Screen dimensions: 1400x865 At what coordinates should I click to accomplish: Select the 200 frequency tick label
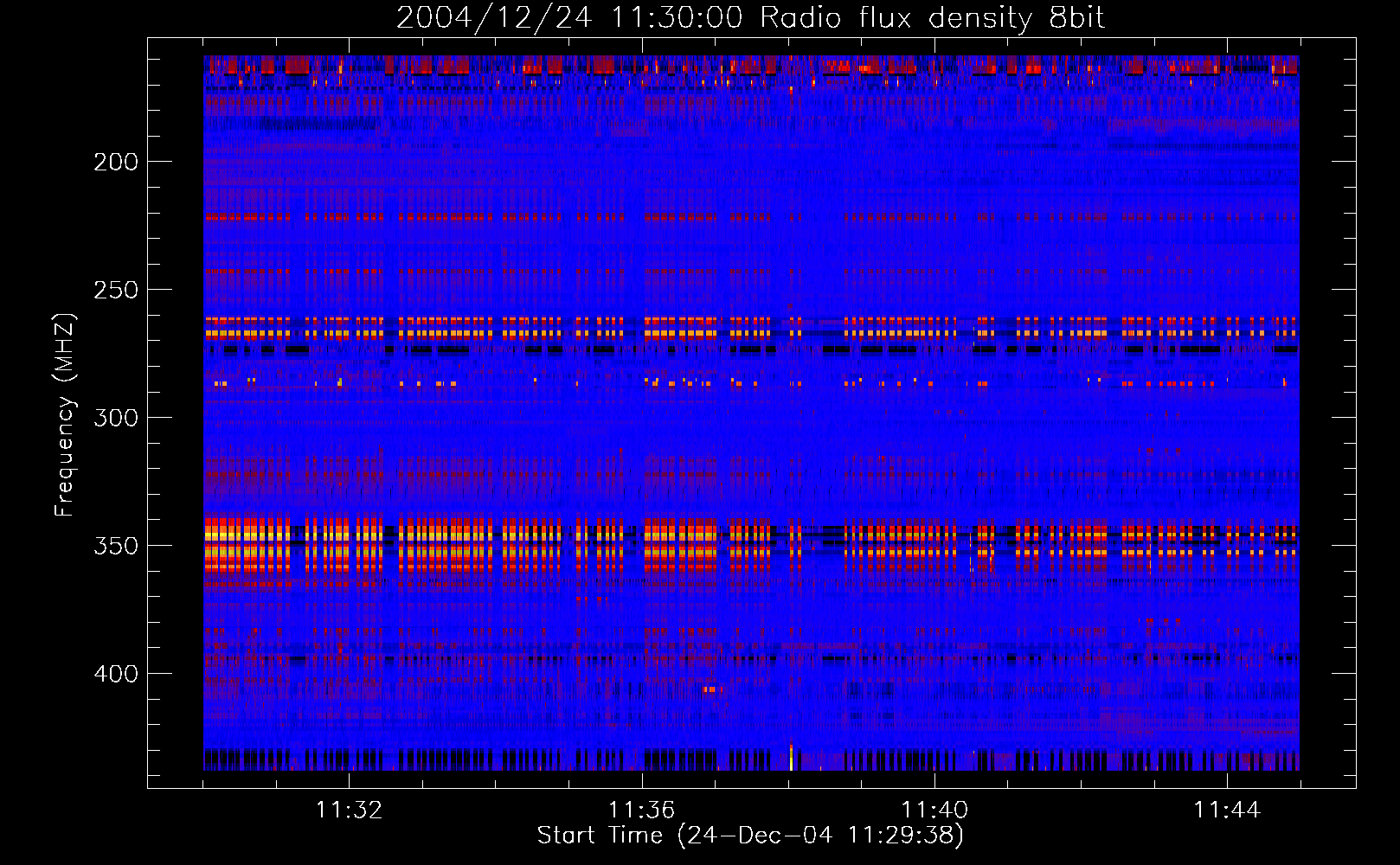click(116, 162)
